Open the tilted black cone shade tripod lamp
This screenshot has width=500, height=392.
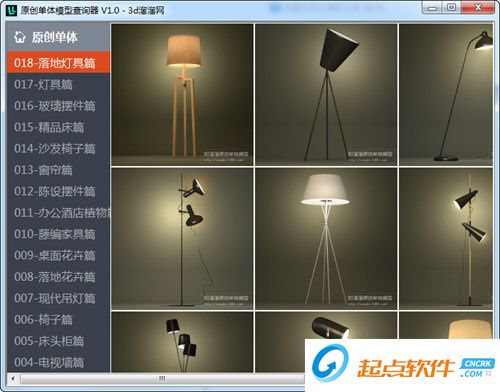coord(326,95)
